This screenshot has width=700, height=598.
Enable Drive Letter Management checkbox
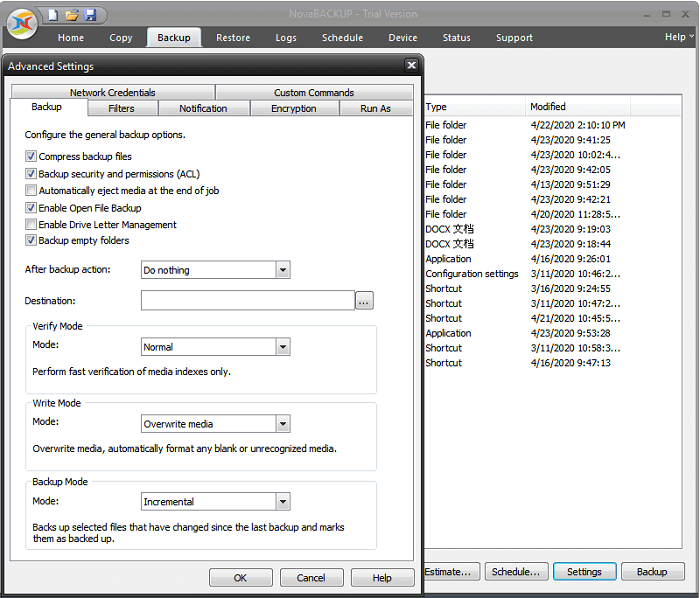click(31, 225)
